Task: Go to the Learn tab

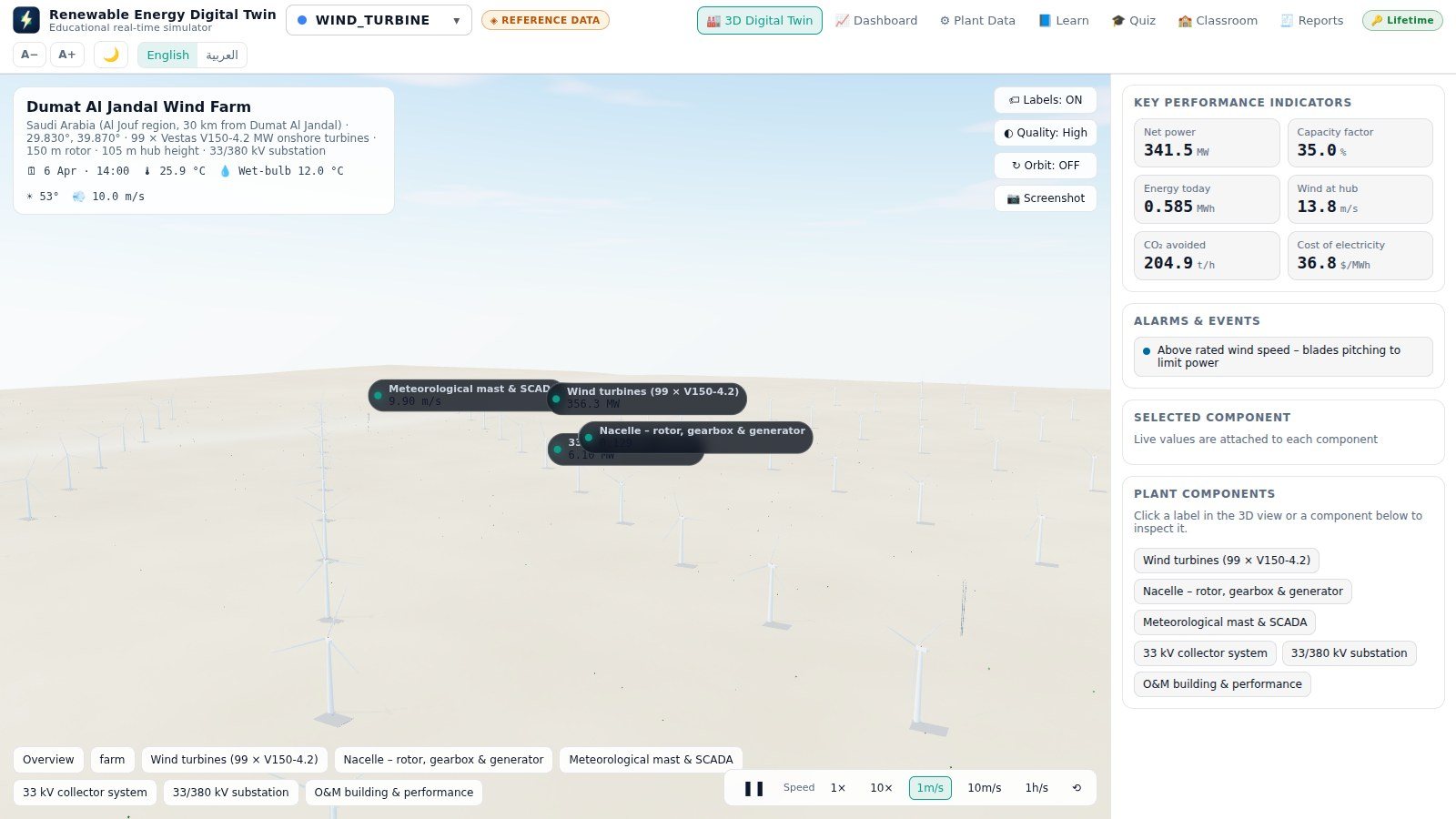Action: [1064, 20]
